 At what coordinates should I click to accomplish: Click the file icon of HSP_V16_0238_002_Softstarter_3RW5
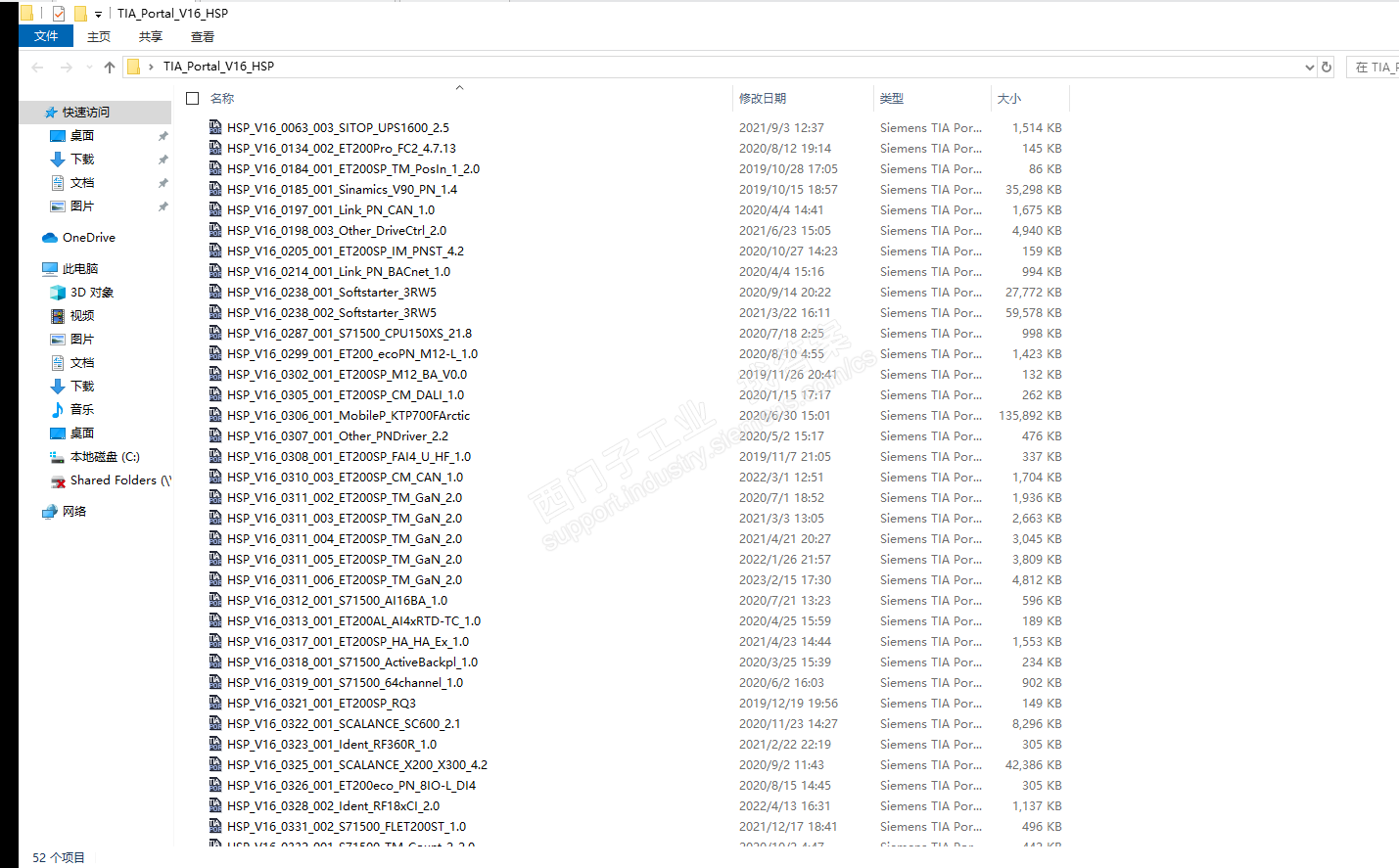click(215, 312)
